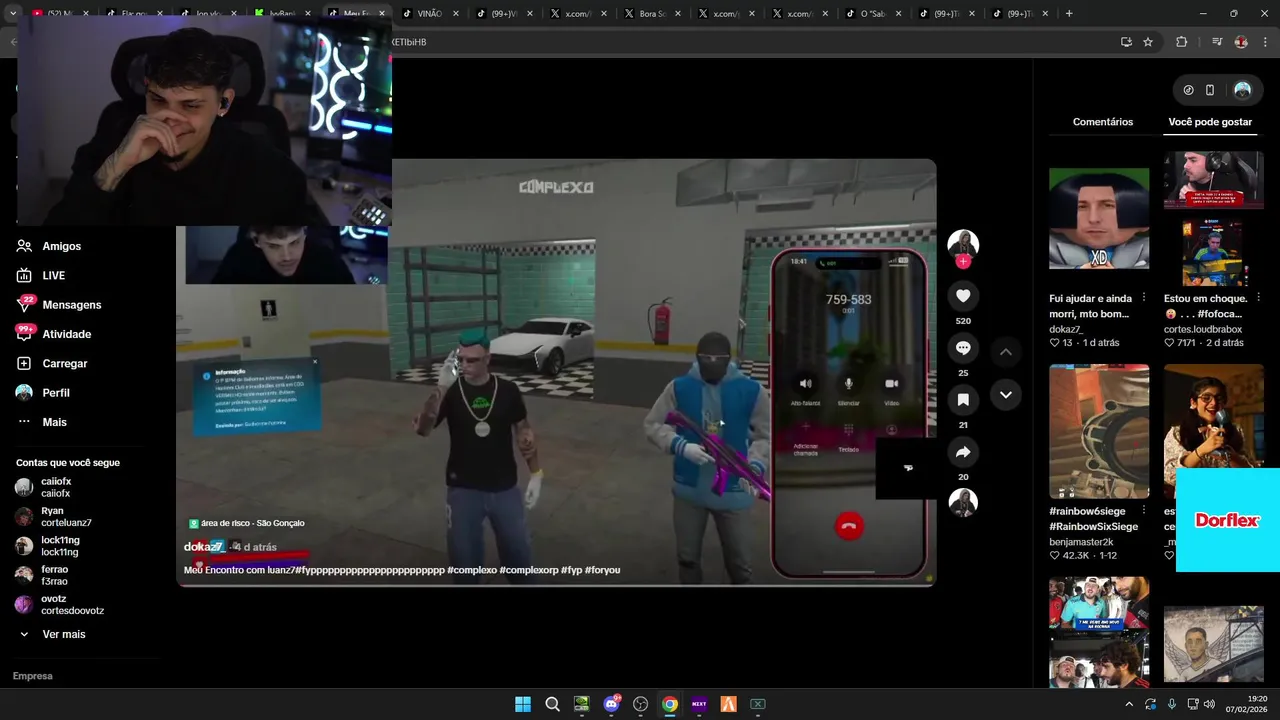The image size is (1280, 720).
Task: Click the microphone icon in the system tray
Action: [x=1172, y=704]
